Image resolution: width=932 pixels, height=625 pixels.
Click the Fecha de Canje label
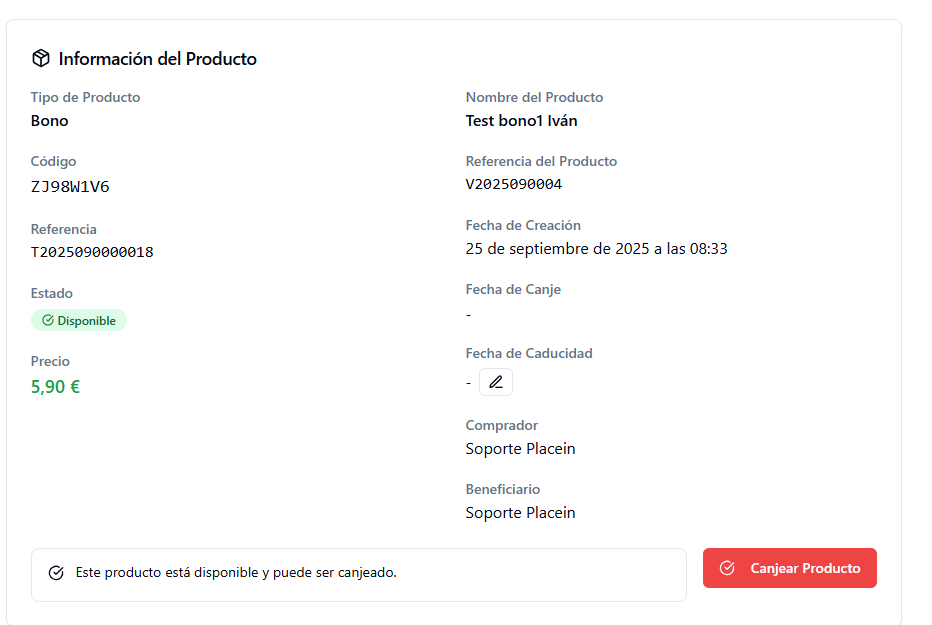(513, 289)
